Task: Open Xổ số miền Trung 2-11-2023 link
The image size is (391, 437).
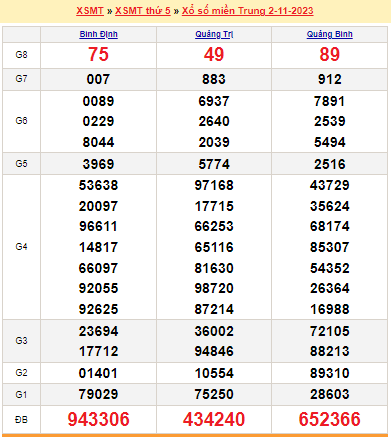Action: point(247,11)
